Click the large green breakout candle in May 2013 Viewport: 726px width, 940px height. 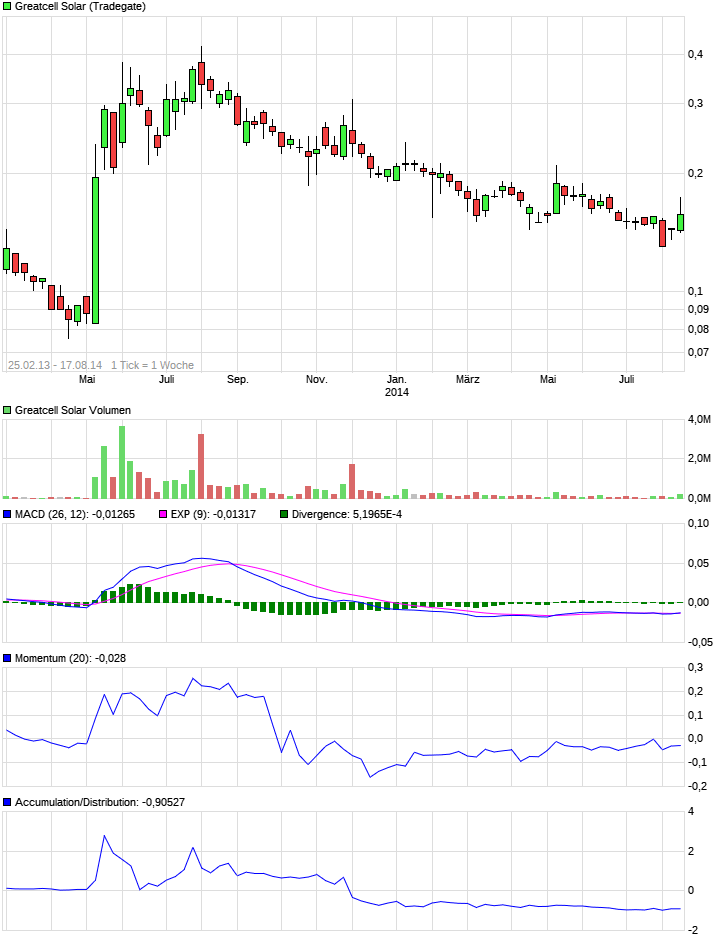[x=95, y=251]
